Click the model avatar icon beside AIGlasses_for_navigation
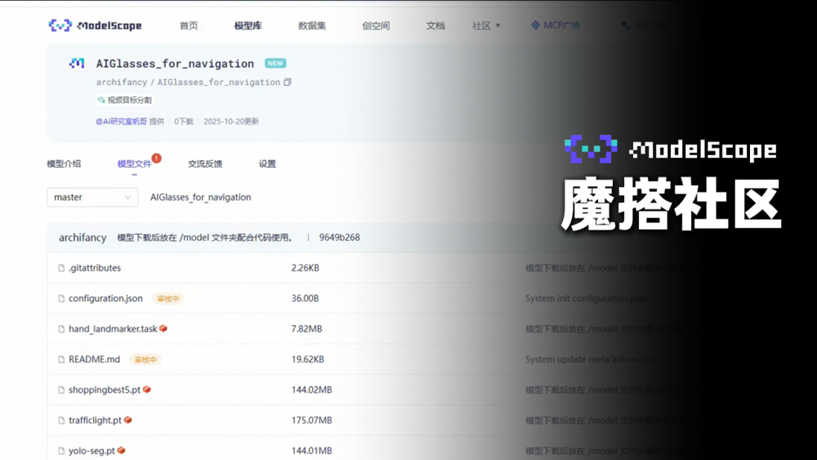This screenshot has height=460, width=817. (77, 64)
